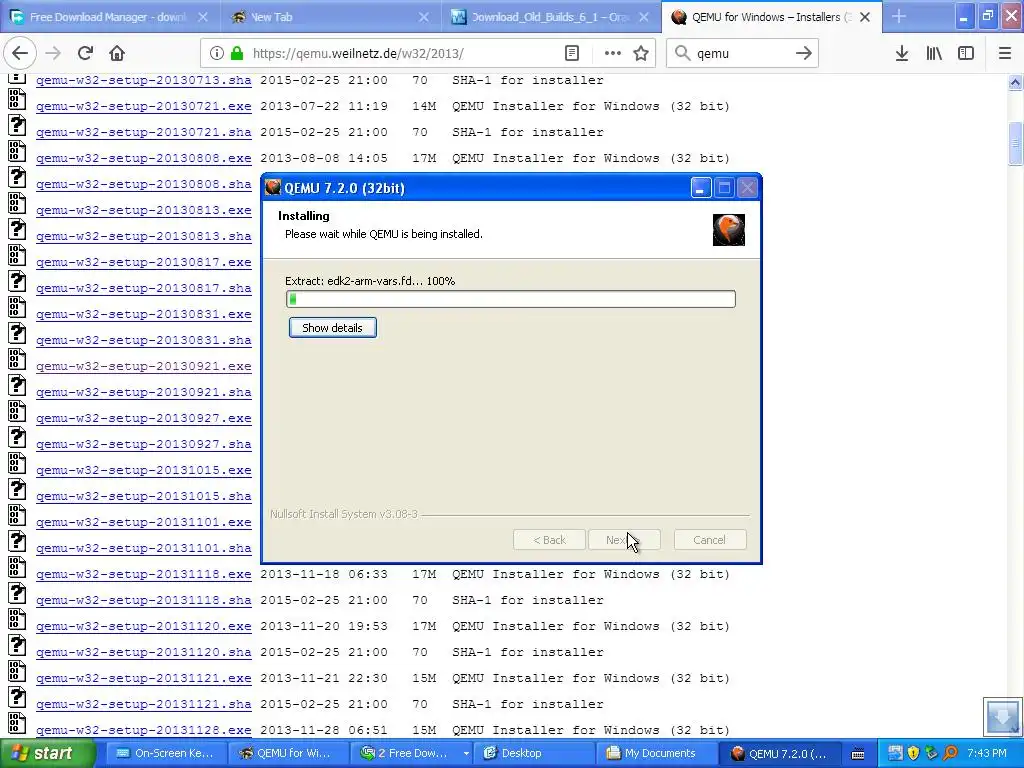Open link qemu-w32-setup-20130713.sha
The width and height of the screenshot is (1024, 768).
pos(144,80)
